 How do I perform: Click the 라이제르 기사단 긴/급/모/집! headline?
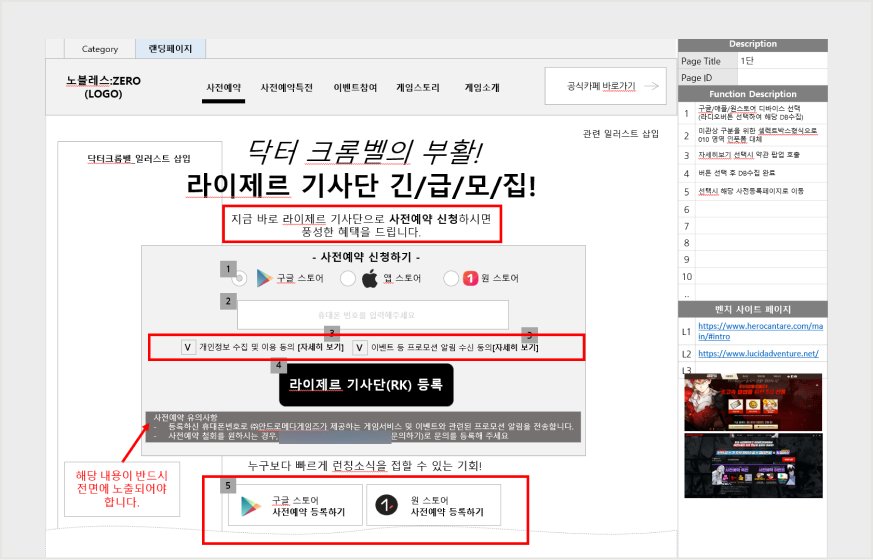pyautogui.click(x=361, y=185)
